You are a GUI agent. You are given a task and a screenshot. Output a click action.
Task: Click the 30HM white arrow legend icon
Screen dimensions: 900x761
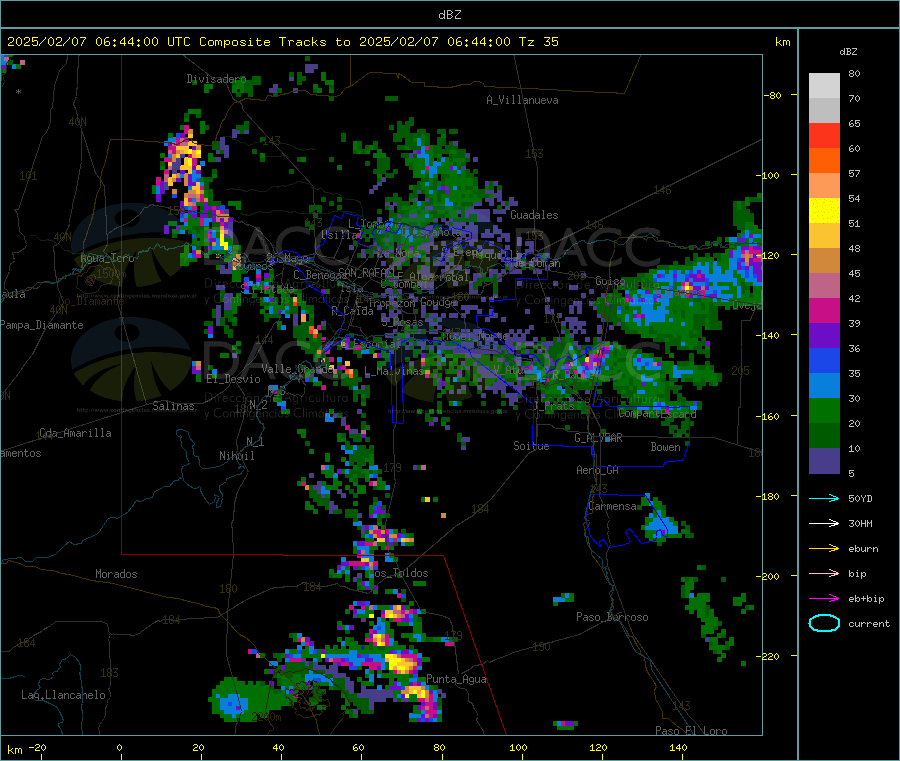(824, 523)
